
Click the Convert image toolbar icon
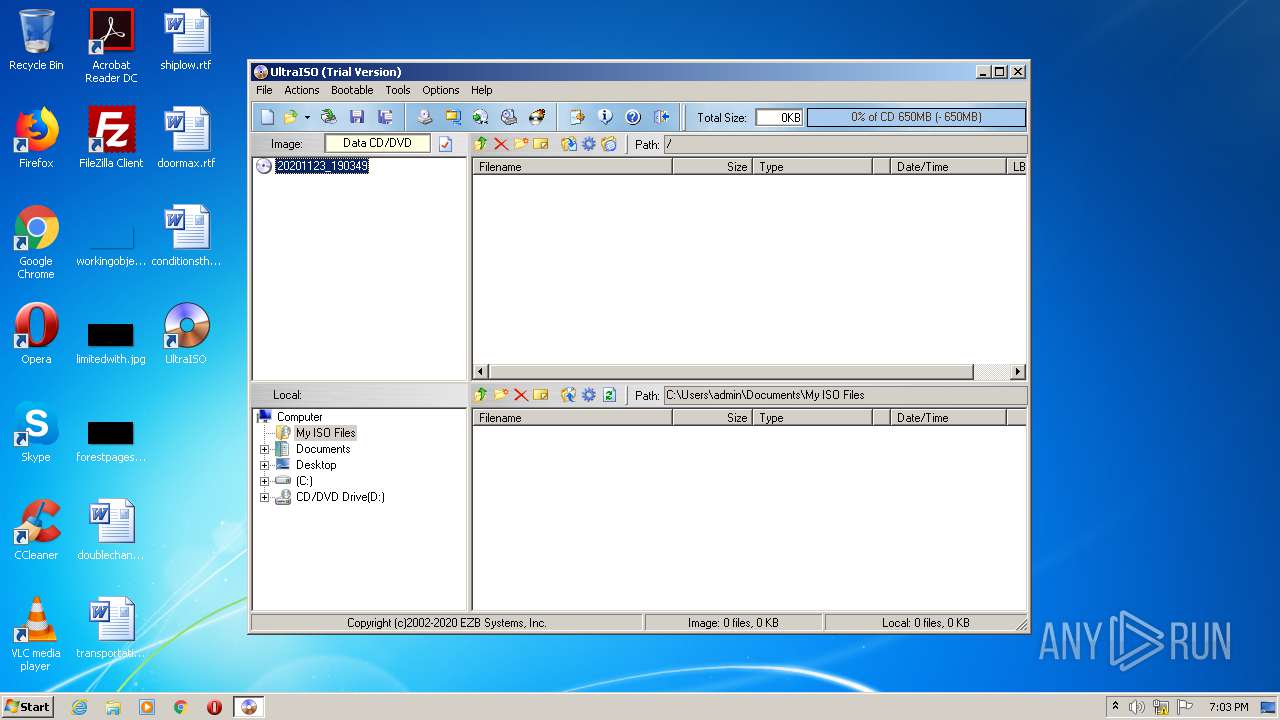point(480,117)
